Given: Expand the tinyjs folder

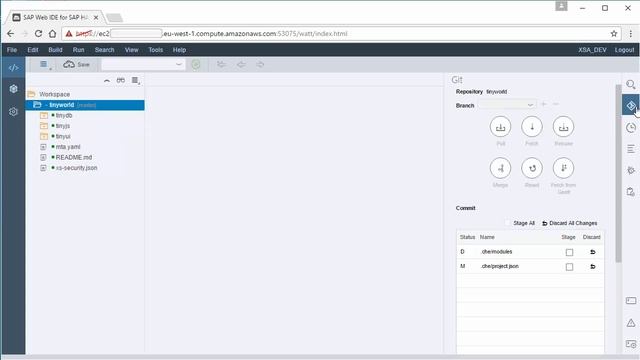Looking at the screenshot, I should pos(44,126).
